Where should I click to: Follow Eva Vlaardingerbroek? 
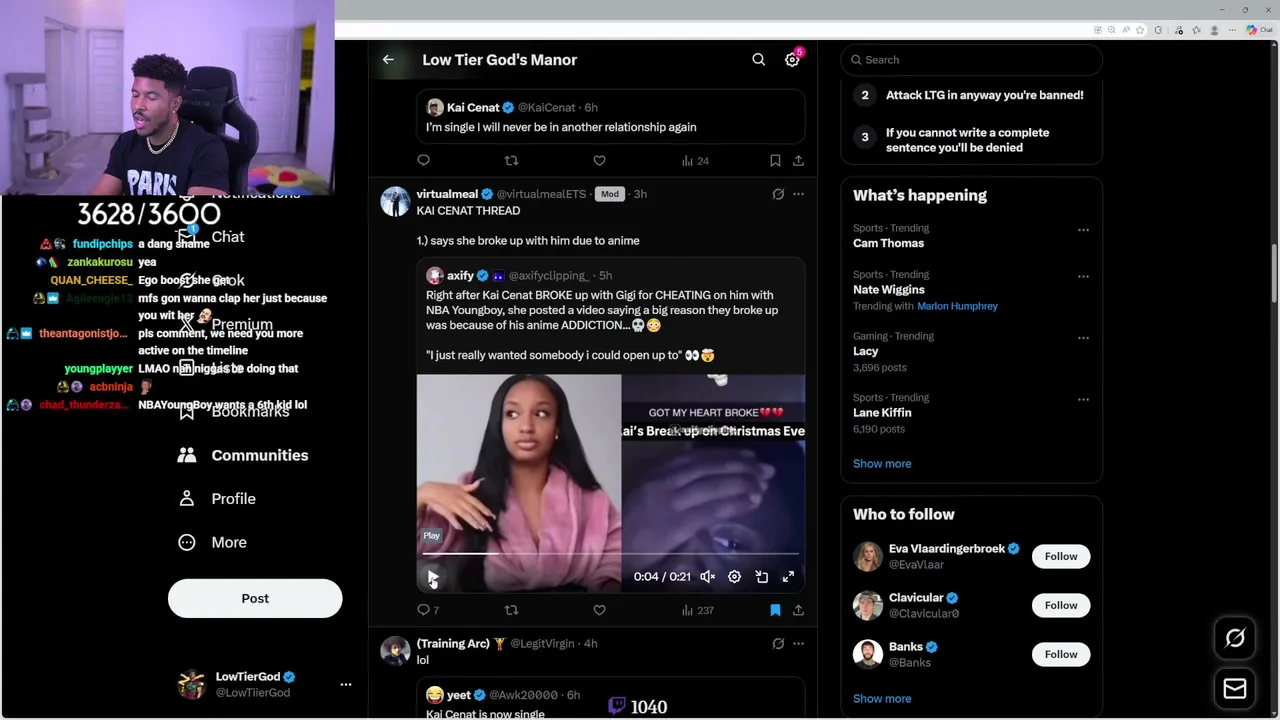[1061, 556]
